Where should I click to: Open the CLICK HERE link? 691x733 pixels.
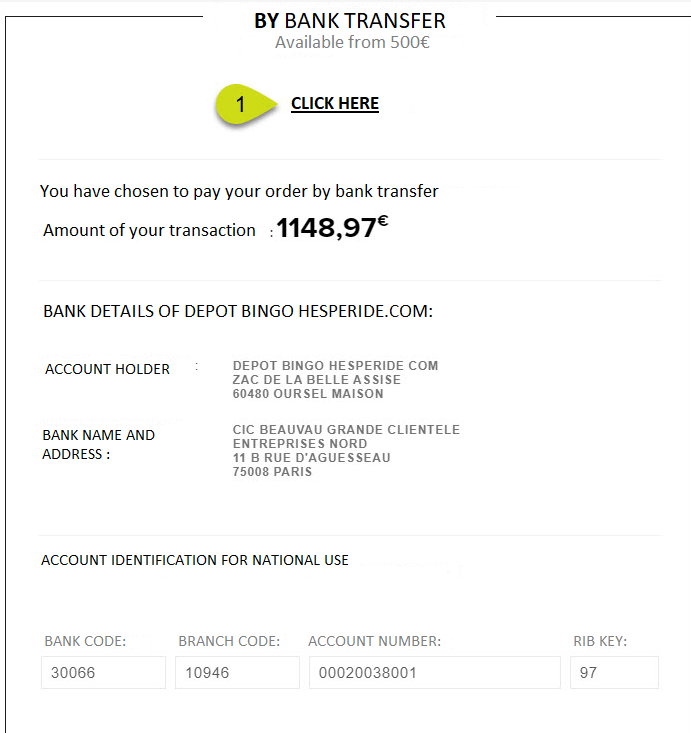click(x=335, y=103)
